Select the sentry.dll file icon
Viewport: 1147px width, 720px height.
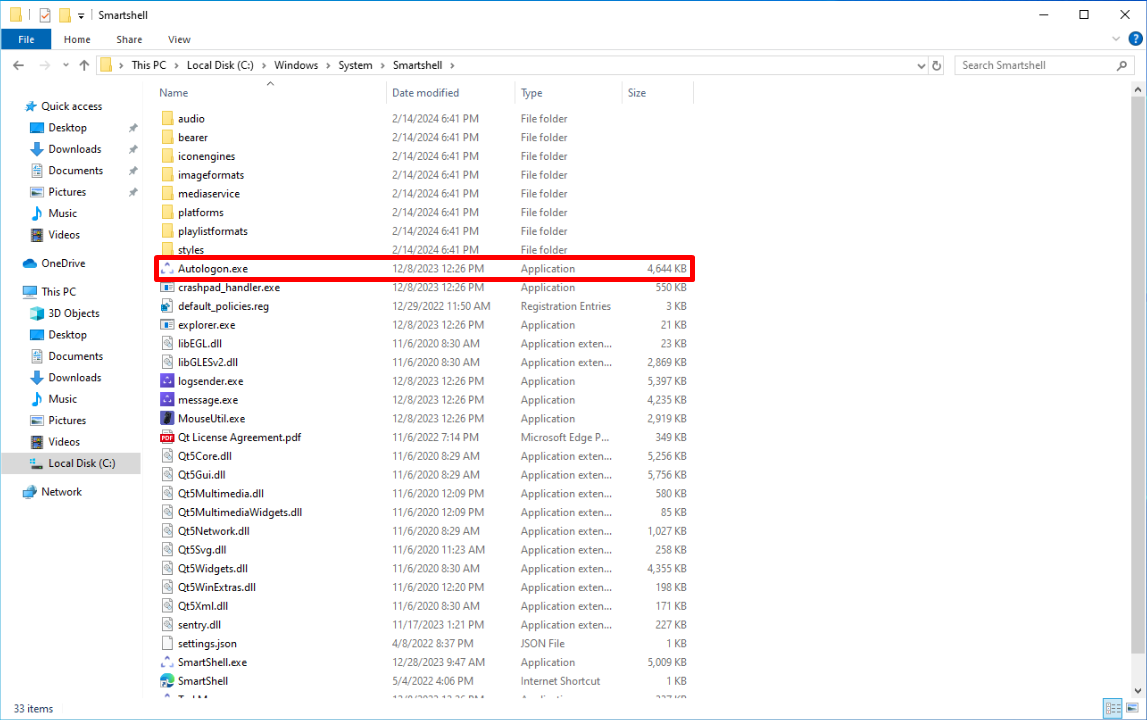[x=168, y=625]
